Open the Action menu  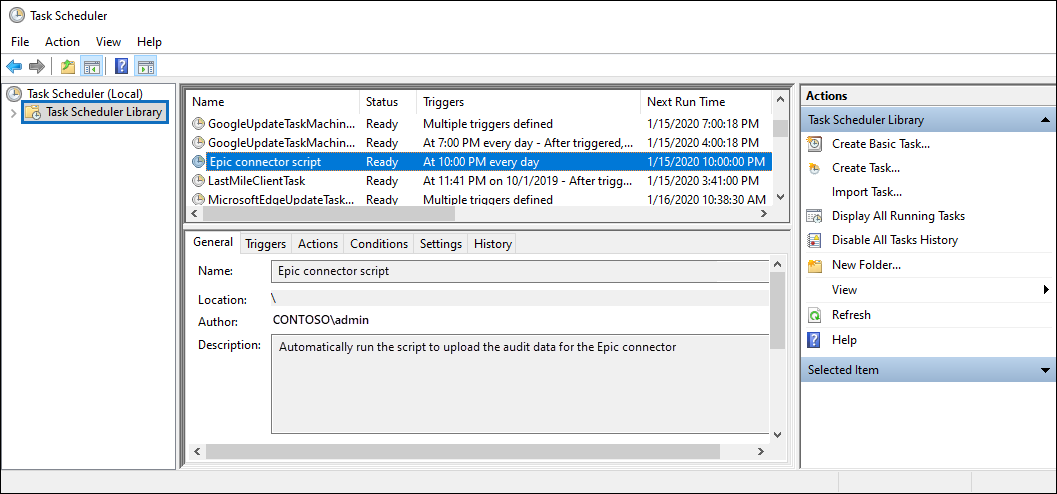[63, 42]
